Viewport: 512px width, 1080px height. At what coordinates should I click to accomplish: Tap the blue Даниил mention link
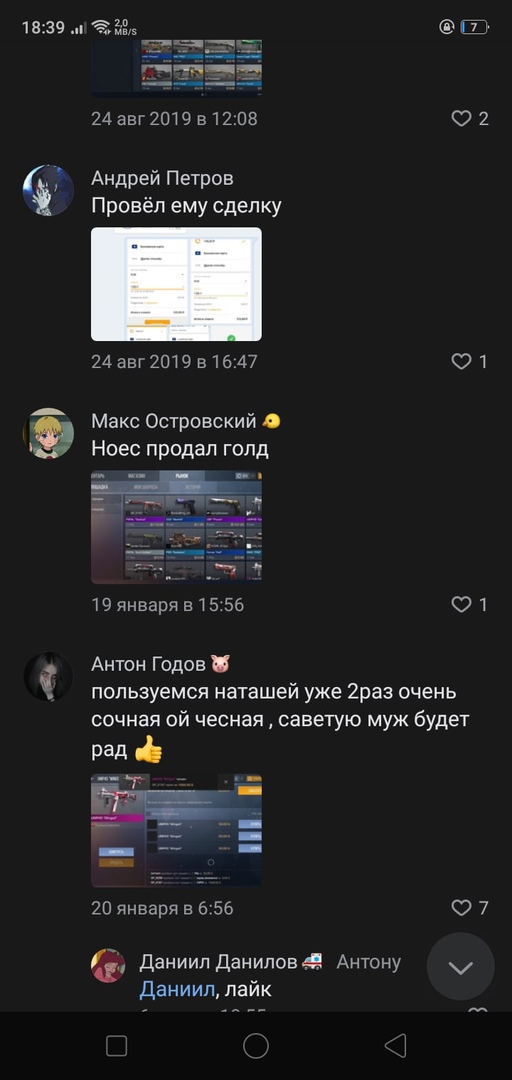(x=176, y=990)
